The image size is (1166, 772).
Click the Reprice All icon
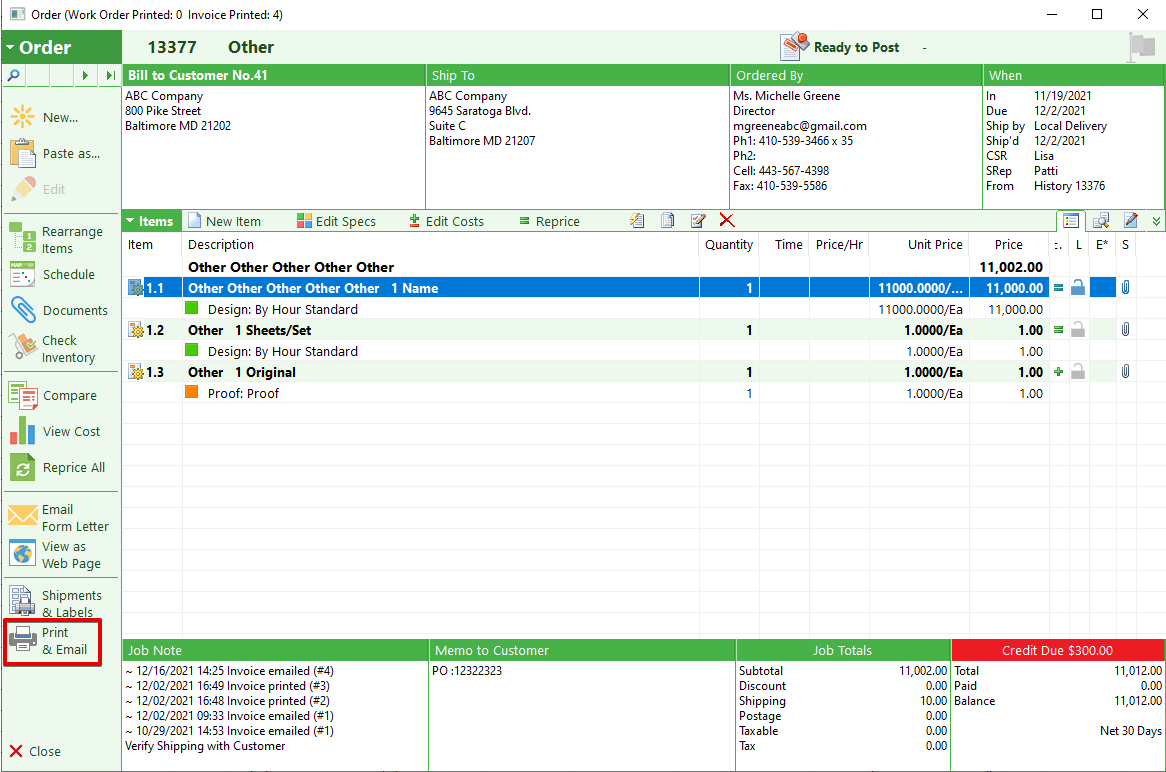click(22, 468)
